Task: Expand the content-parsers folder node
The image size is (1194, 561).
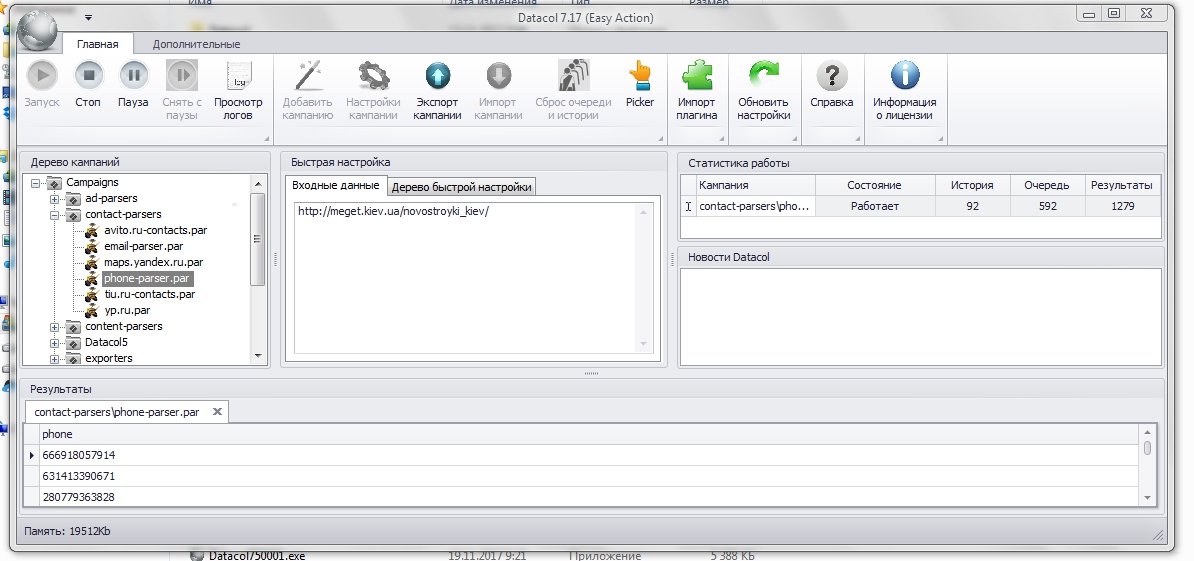Action: pos(54,327)
